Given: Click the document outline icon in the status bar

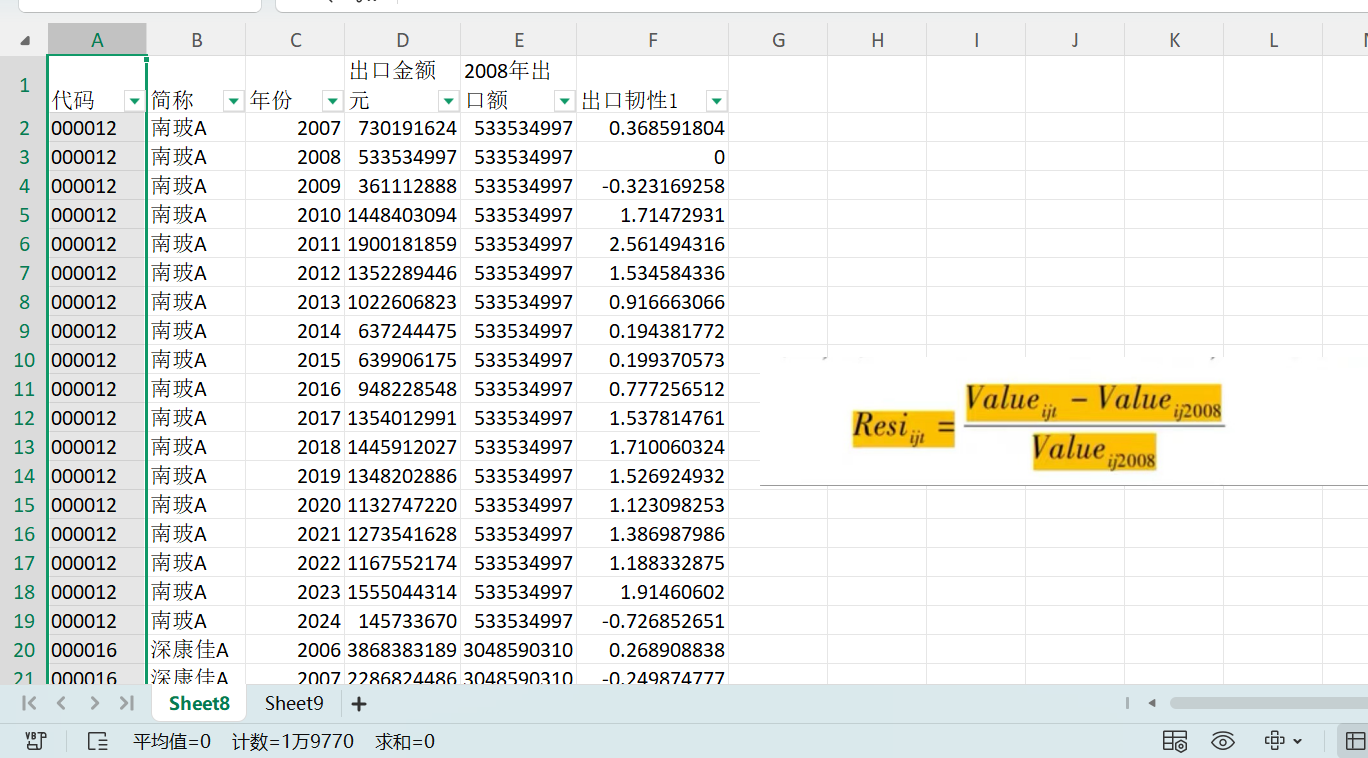Looking at the screenshot, I should click(97, 741).
